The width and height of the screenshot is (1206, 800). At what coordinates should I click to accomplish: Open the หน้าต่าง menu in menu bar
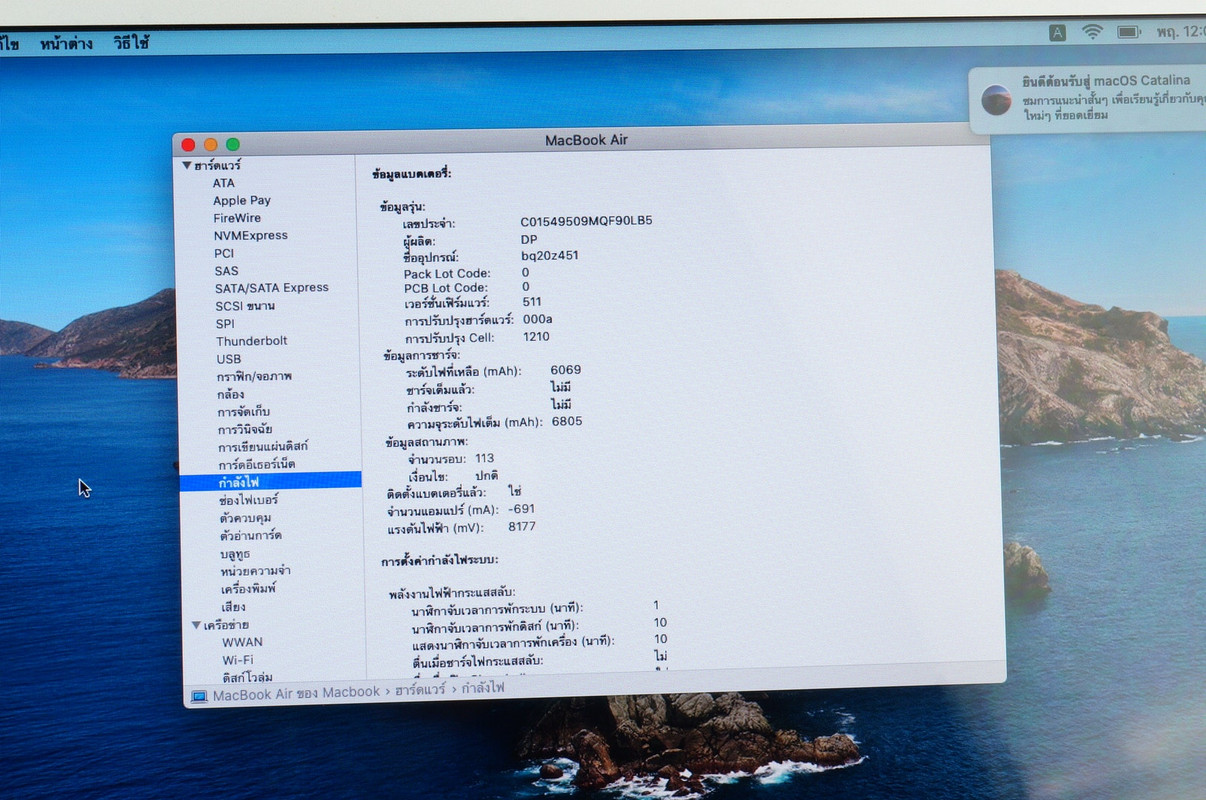pos(66,43)
